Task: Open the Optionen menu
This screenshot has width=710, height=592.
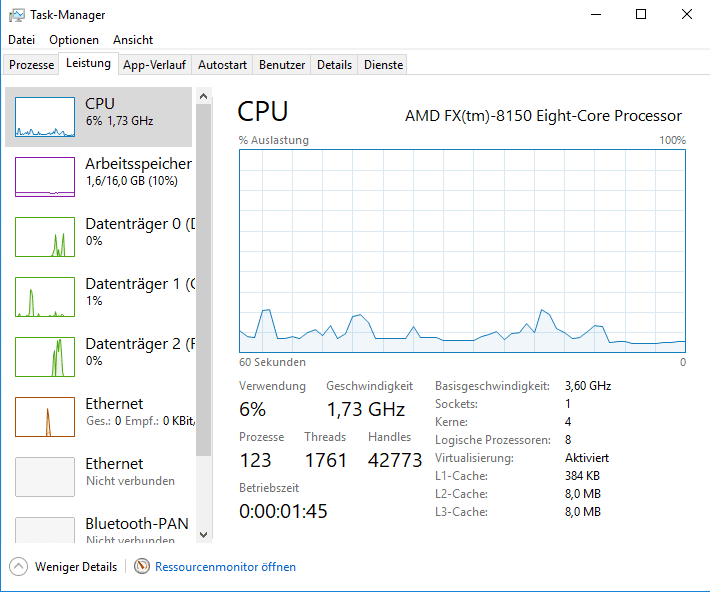Action: tap(74, 40)
